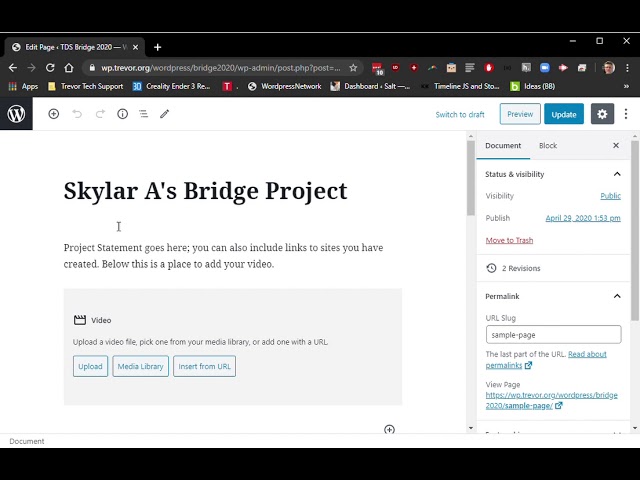Image resolution: width=640 pixels, height=480 pixels.
Task: Open the WordpressNetwork bookmark
Action: [285, 86]
